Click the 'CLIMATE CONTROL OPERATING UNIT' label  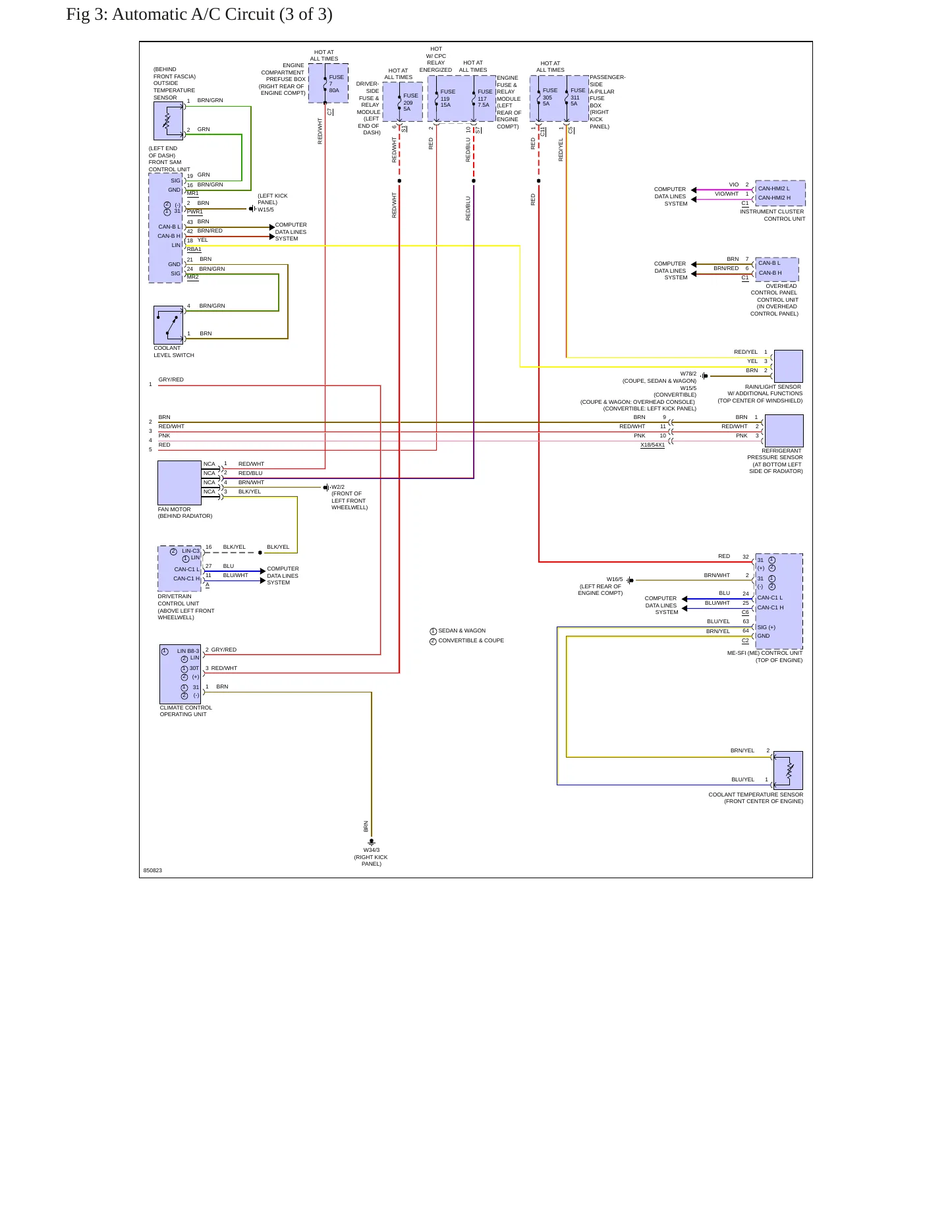[186, 711]
